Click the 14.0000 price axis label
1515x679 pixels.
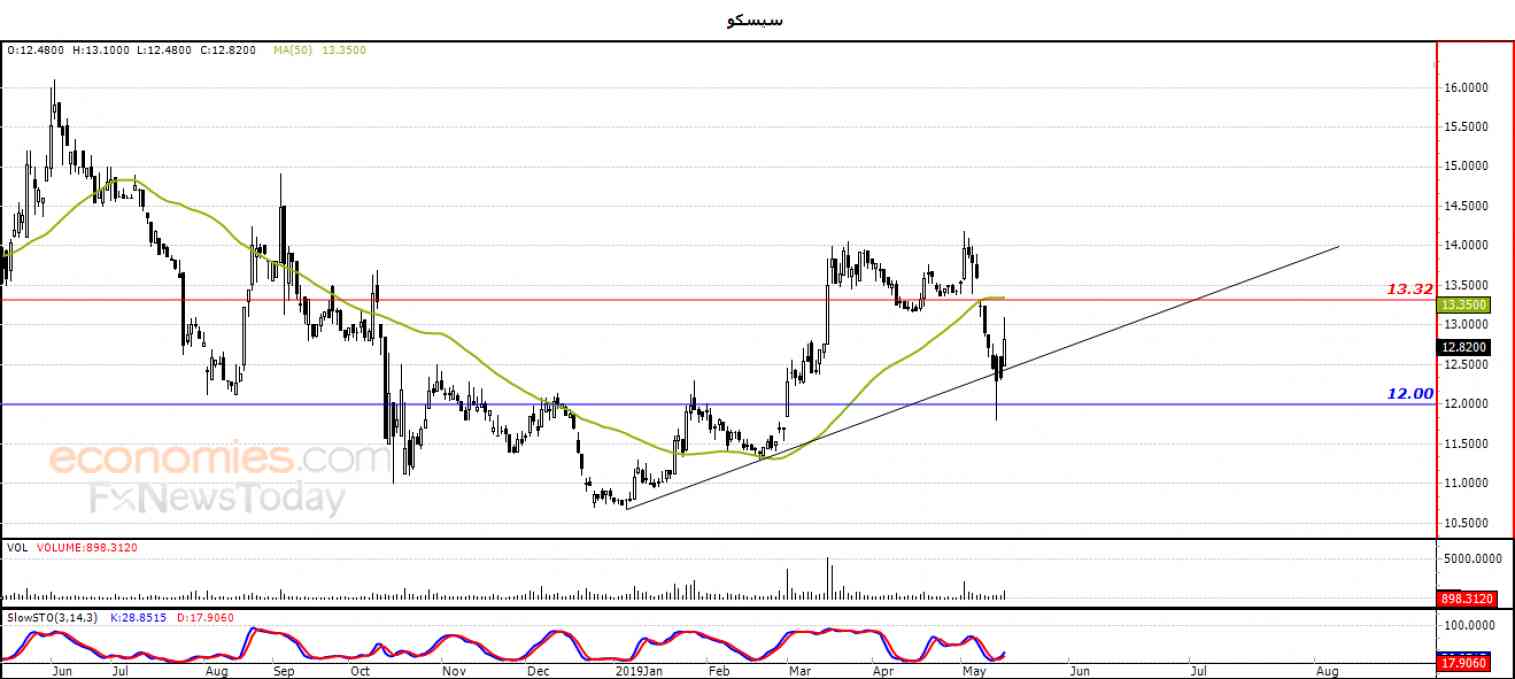point(1468,245)
